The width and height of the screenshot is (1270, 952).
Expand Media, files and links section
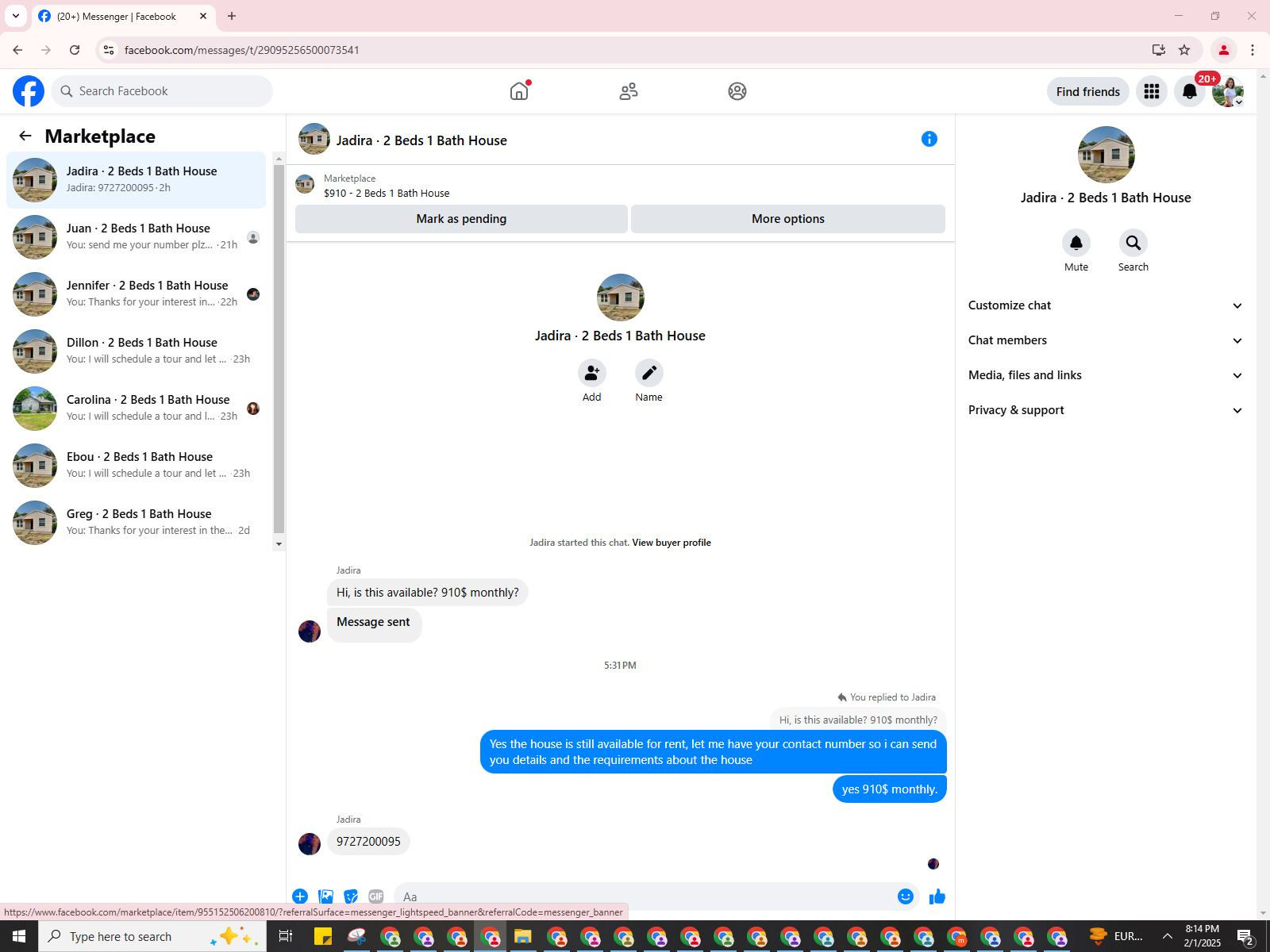point(1105,375)
